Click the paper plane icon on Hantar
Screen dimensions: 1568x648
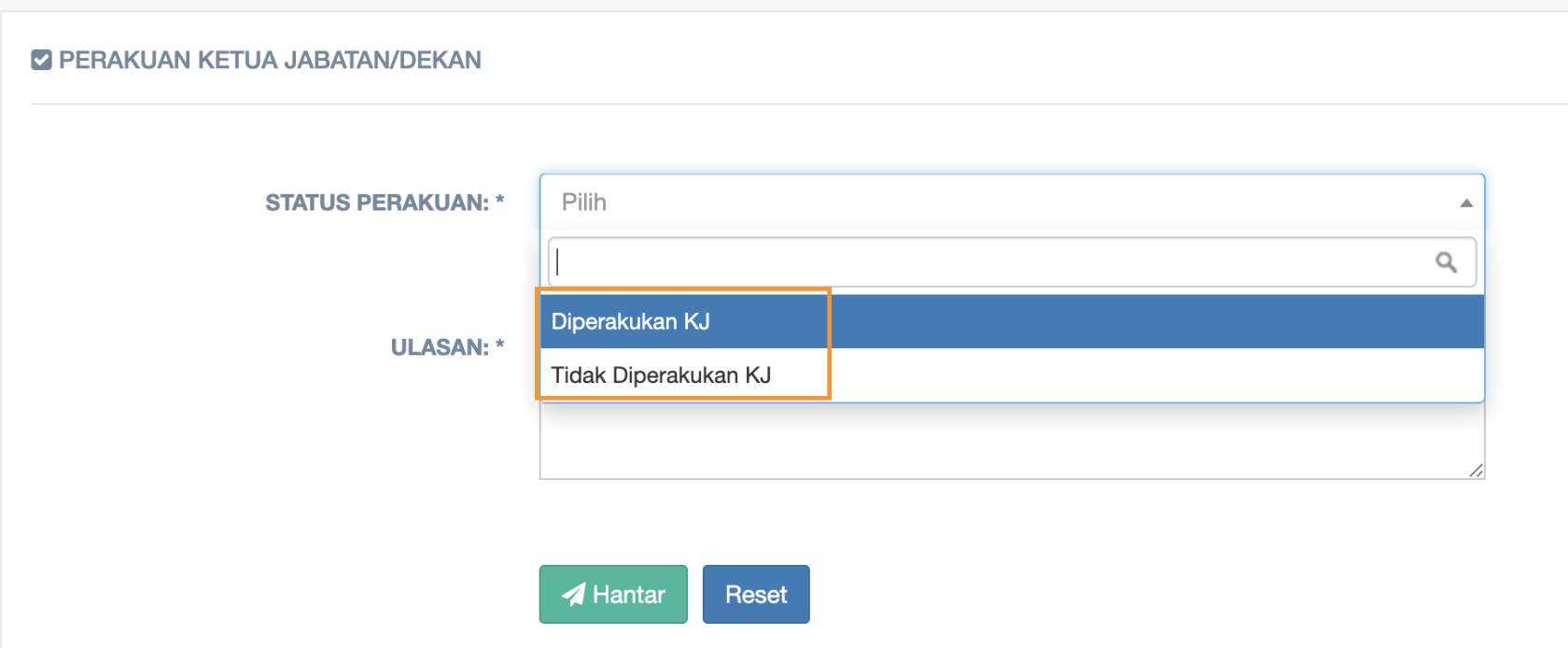click(573, 594)
